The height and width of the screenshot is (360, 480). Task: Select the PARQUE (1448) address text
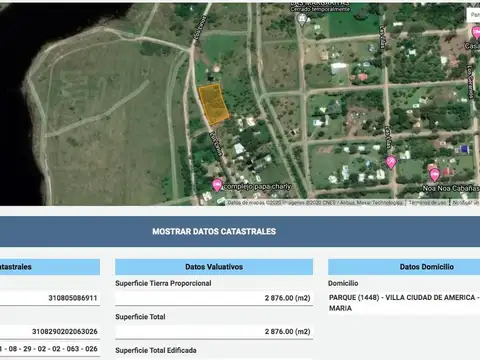404,303
